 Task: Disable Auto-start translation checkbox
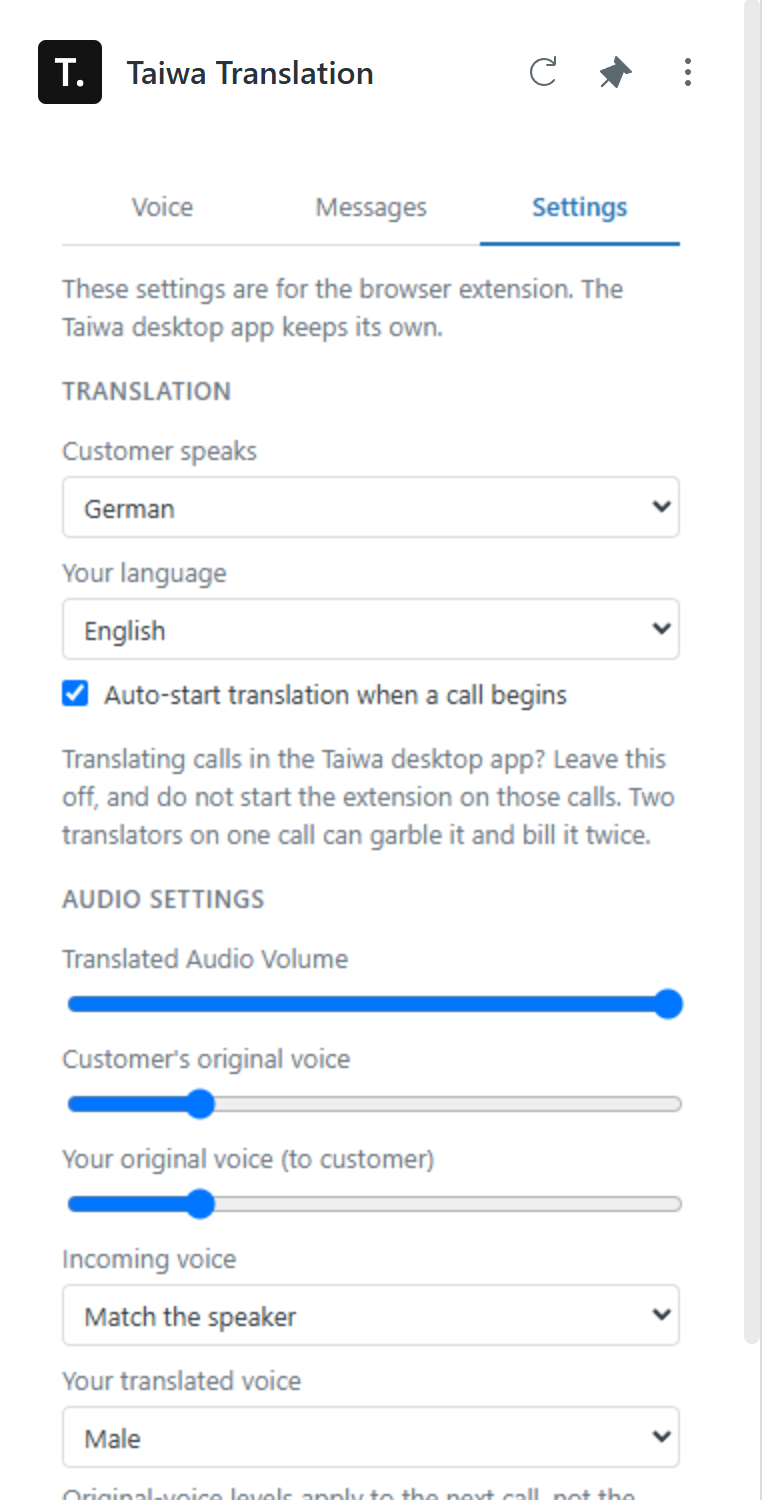point(75,694)
